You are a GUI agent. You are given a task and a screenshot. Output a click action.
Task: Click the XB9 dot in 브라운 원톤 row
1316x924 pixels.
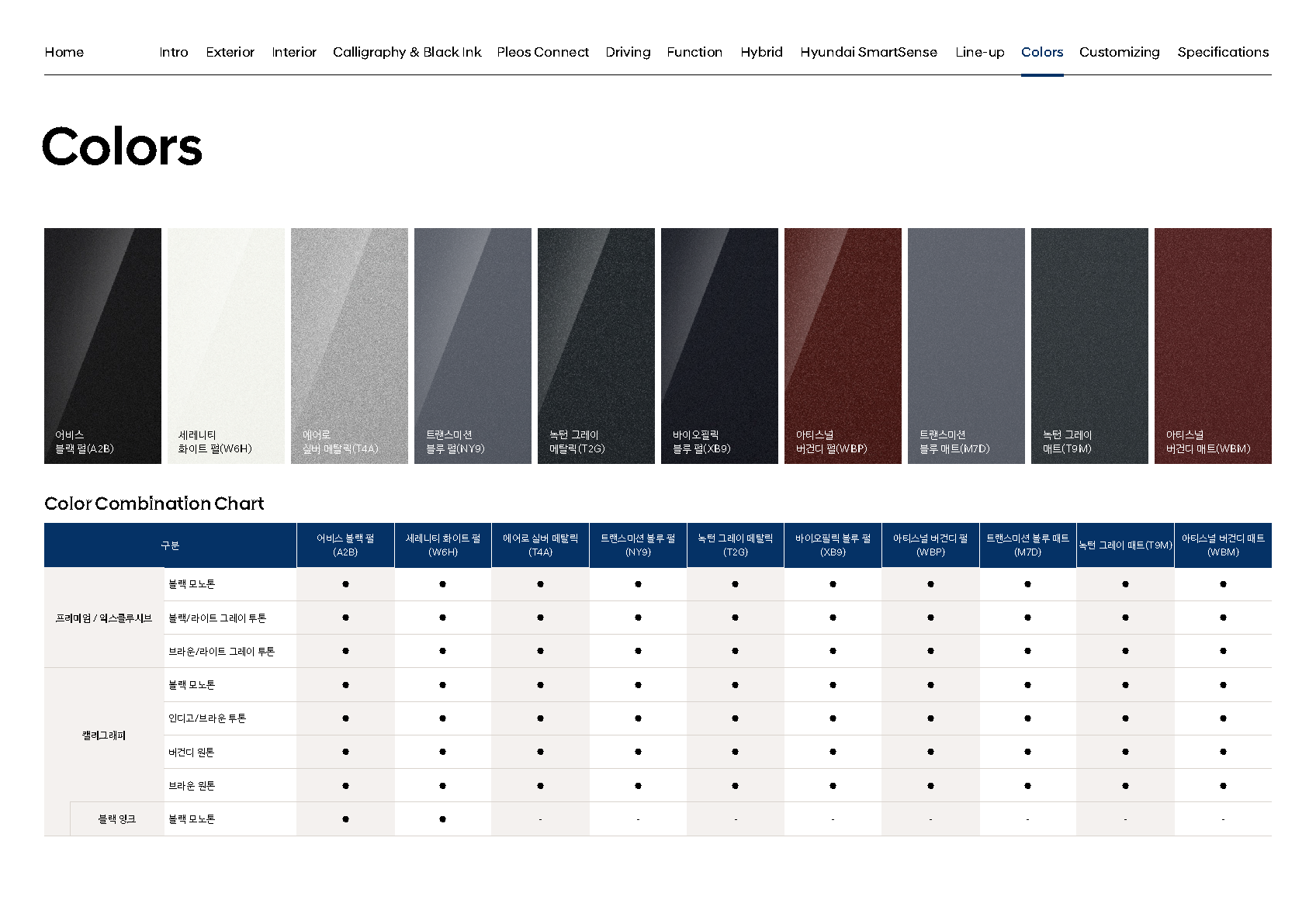[833, 786]
